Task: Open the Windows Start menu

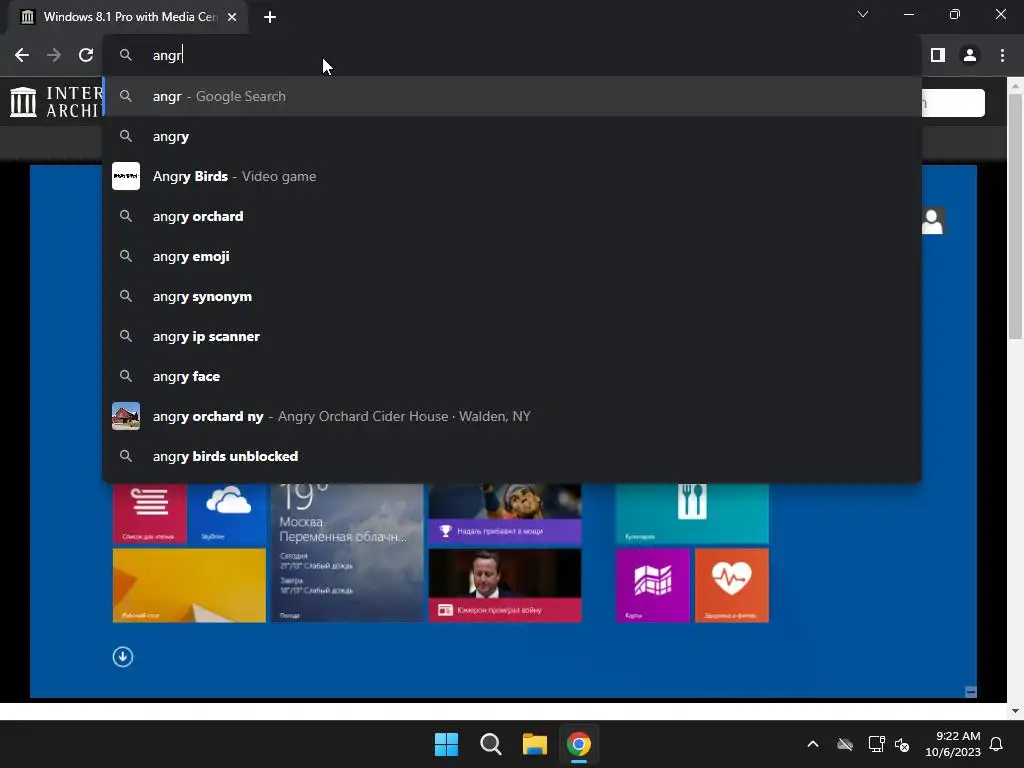Action: click(x=447, y=744)
